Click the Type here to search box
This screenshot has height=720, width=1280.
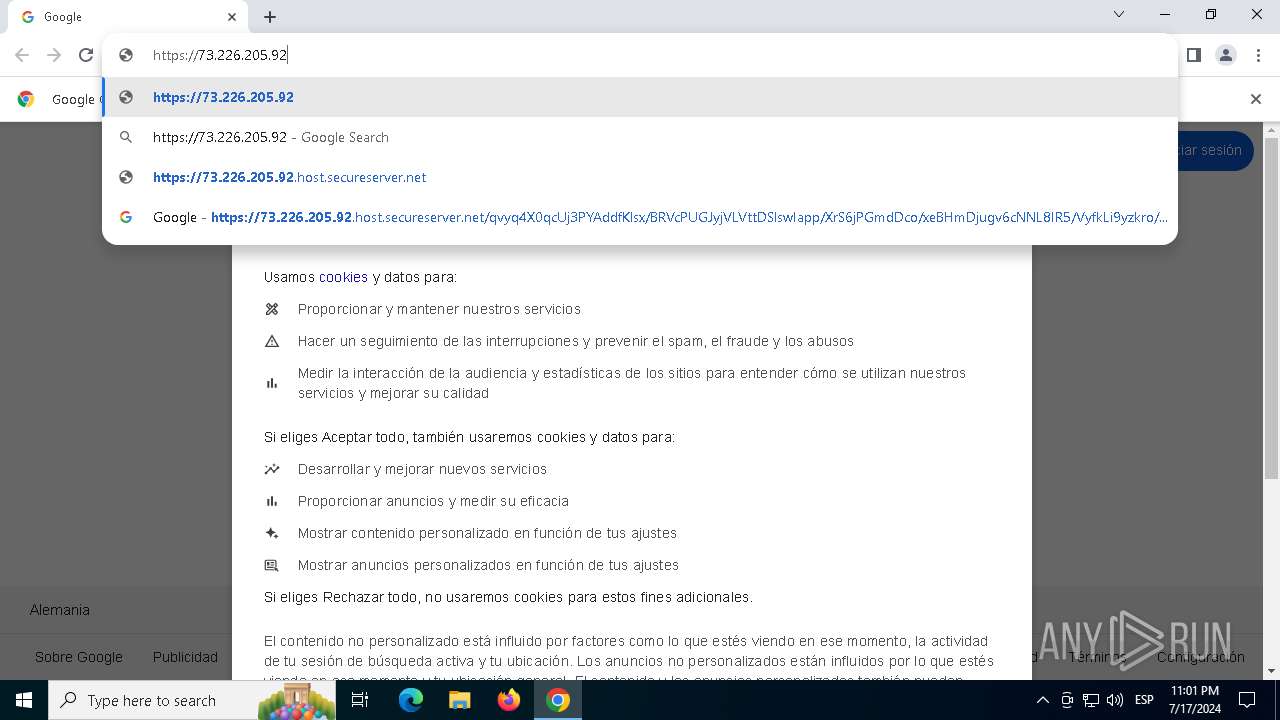coord(193,700)
